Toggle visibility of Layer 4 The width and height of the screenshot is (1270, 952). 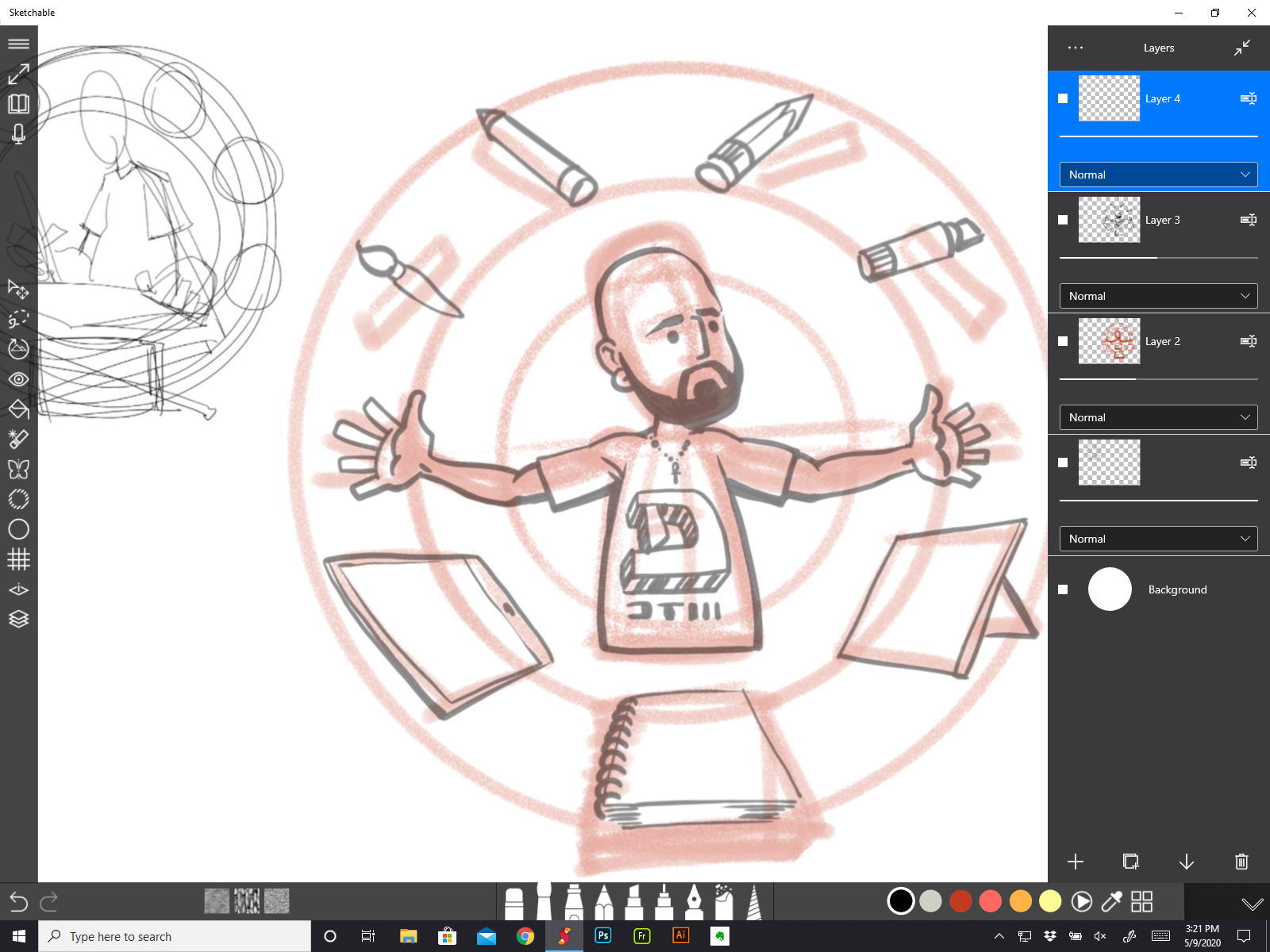[1063, 98]
